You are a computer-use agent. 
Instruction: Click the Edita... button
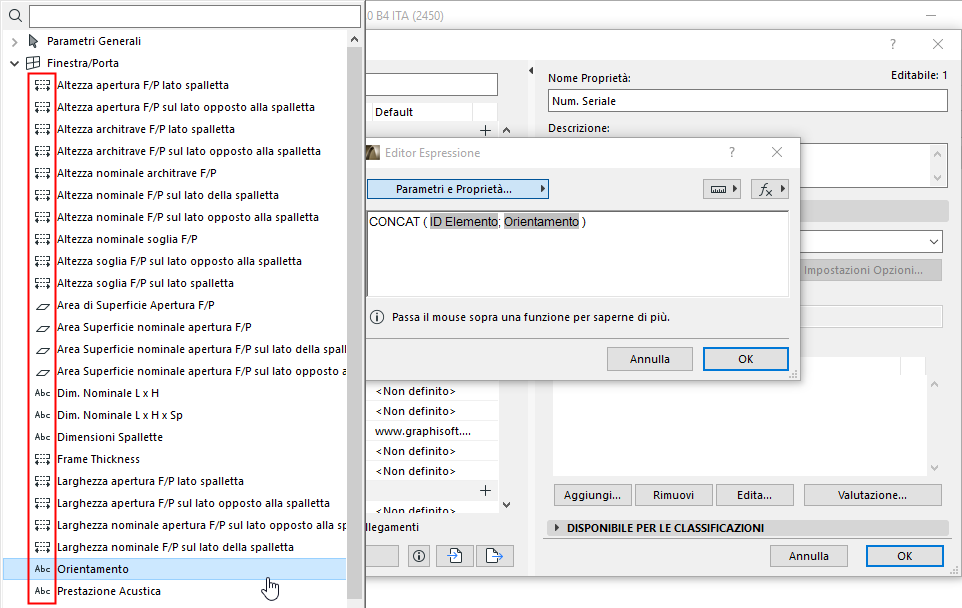click(x=755, y=495)
